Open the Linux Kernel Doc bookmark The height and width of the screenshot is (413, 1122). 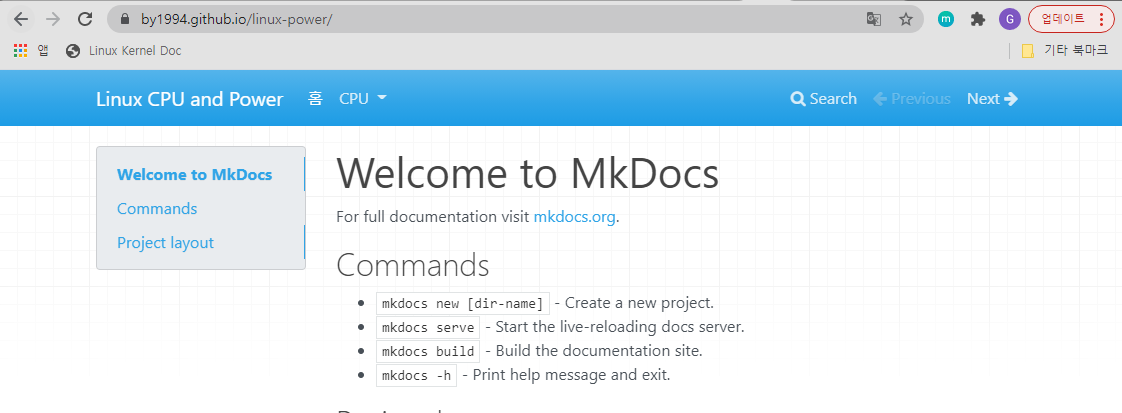click(123, 51)
